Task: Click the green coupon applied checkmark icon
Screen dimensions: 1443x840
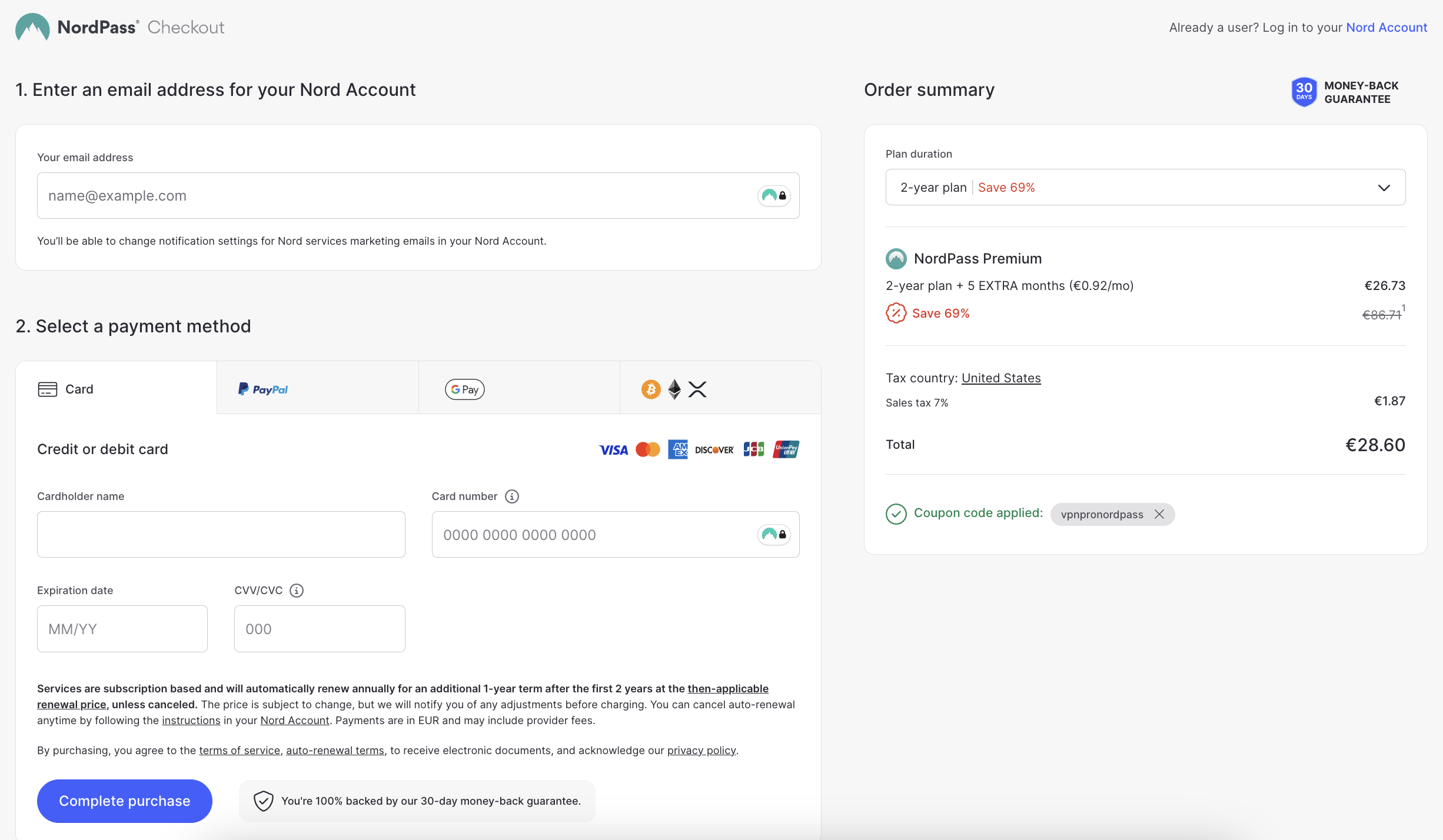Action: (896, 514)
